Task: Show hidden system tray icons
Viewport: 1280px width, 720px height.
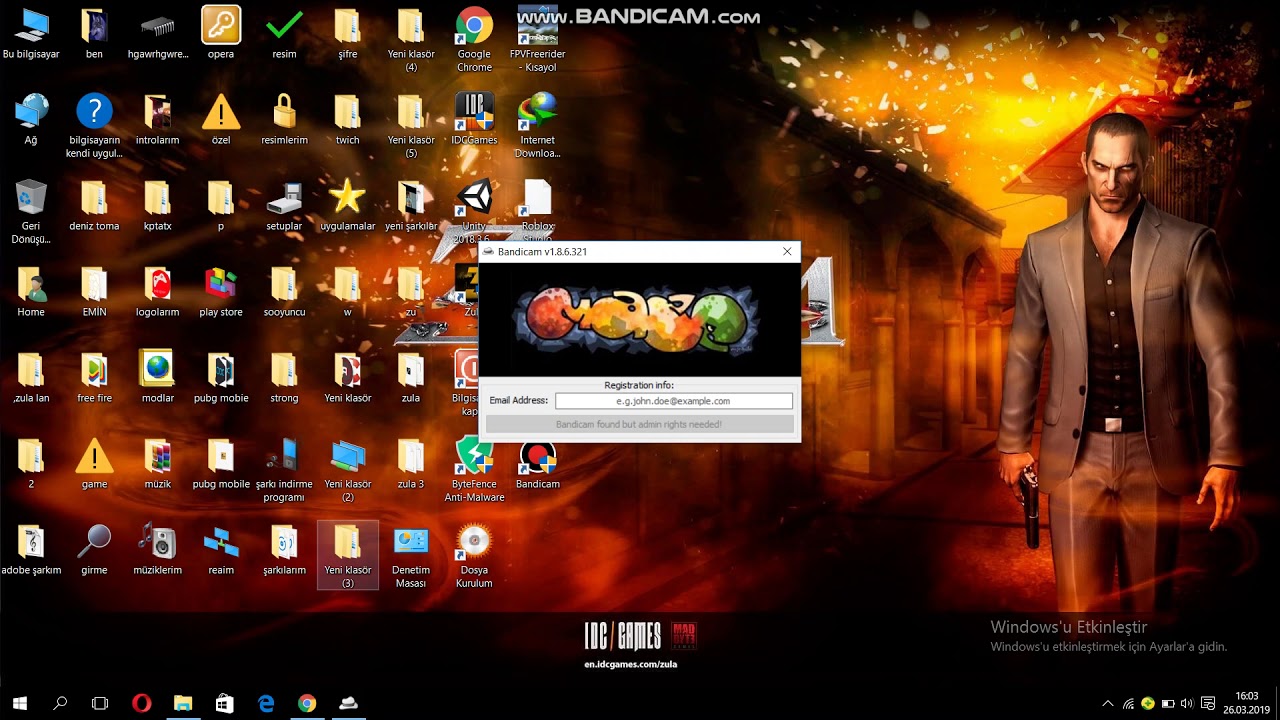Action: [x=1107, y=703]
